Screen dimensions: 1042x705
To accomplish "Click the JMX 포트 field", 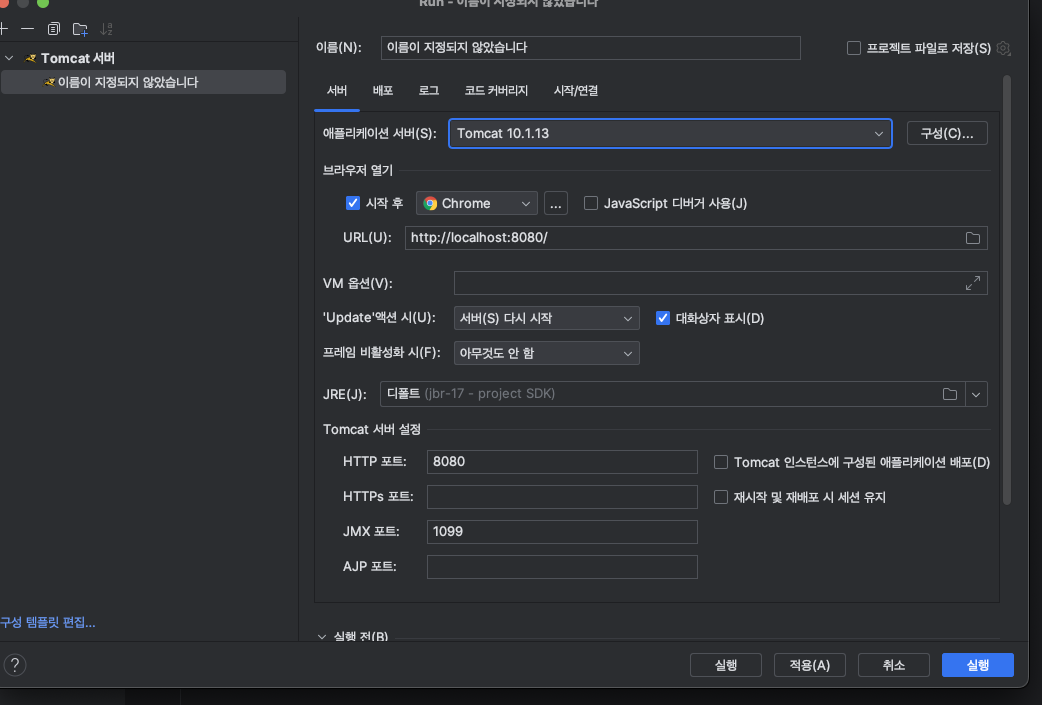I will coord(562,532).
